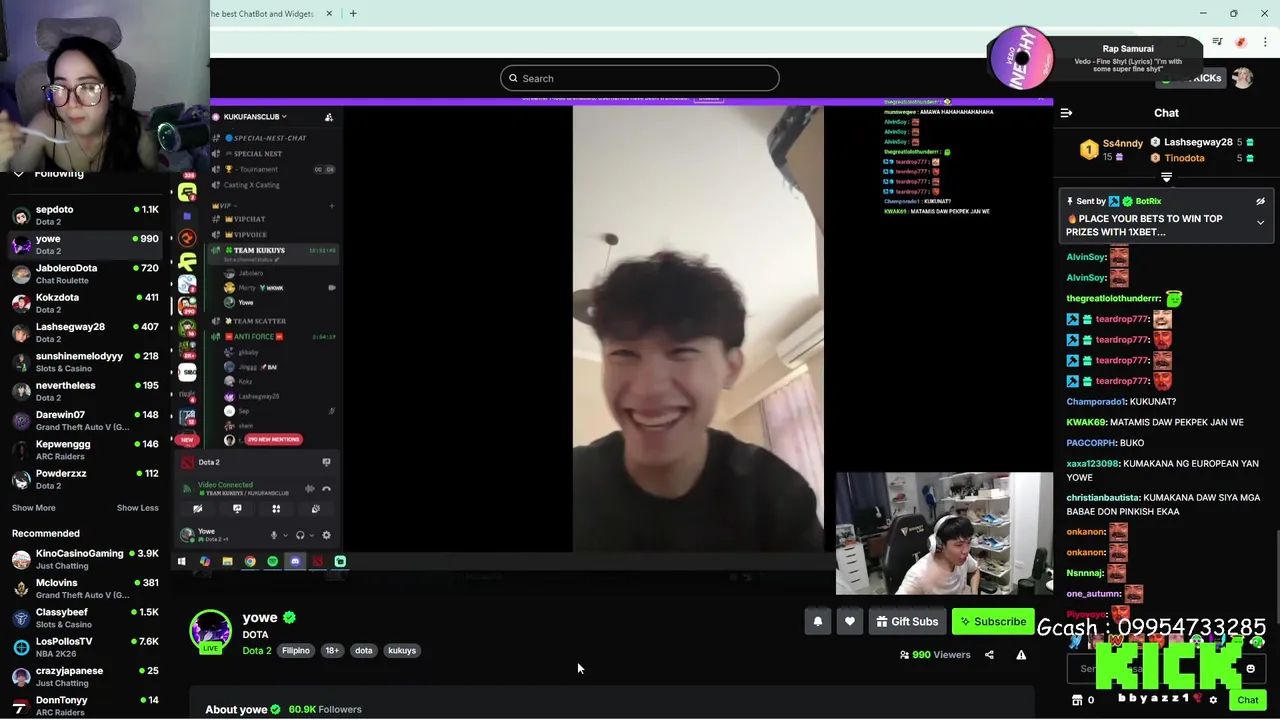Image resolution: width=1280 pixels, height=720 pixels.
Task: Toggle Discord microphone mute
Action: [x=274, y=535]
